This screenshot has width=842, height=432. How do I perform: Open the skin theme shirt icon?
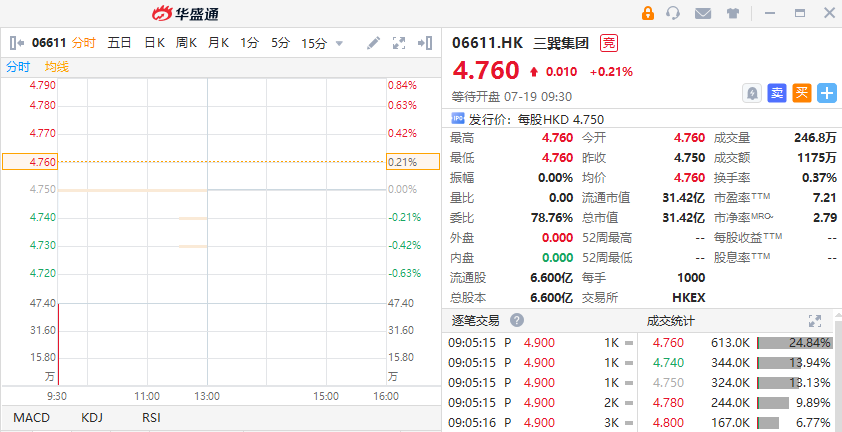pos(733,13)
